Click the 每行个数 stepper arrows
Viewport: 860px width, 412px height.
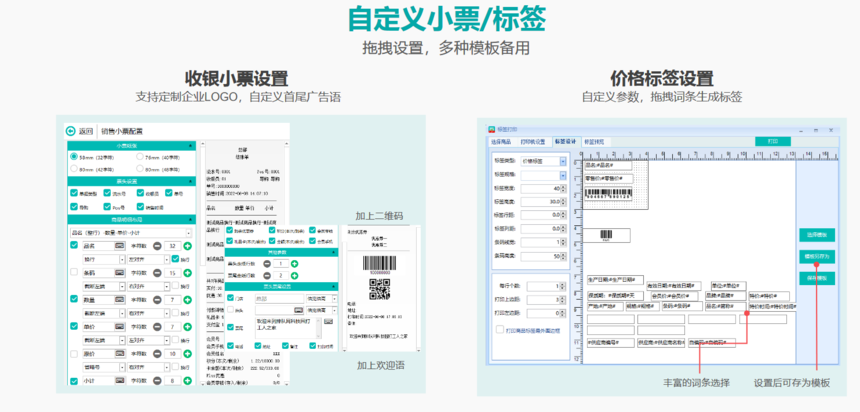point(563,286)
